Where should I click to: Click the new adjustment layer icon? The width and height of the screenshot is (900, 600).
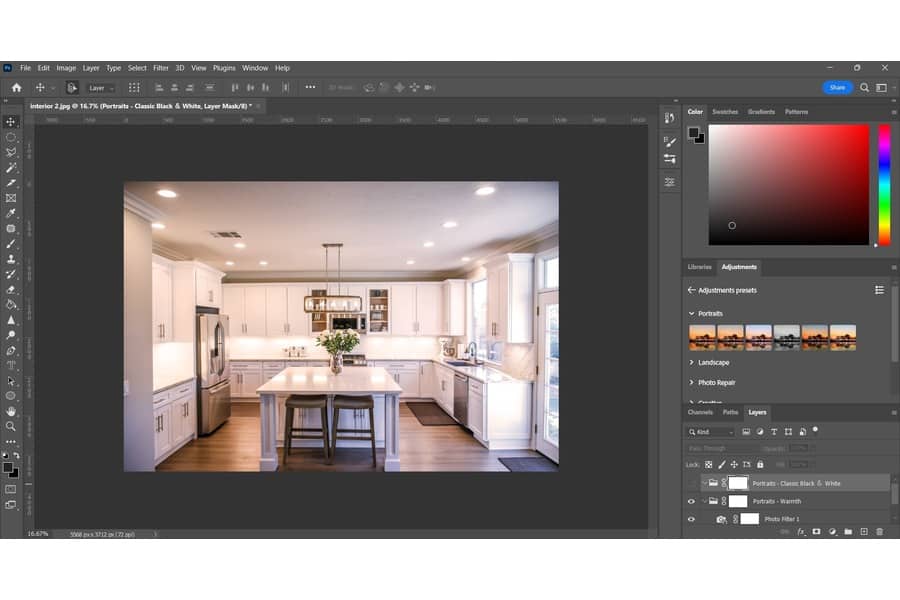(832, 532)
